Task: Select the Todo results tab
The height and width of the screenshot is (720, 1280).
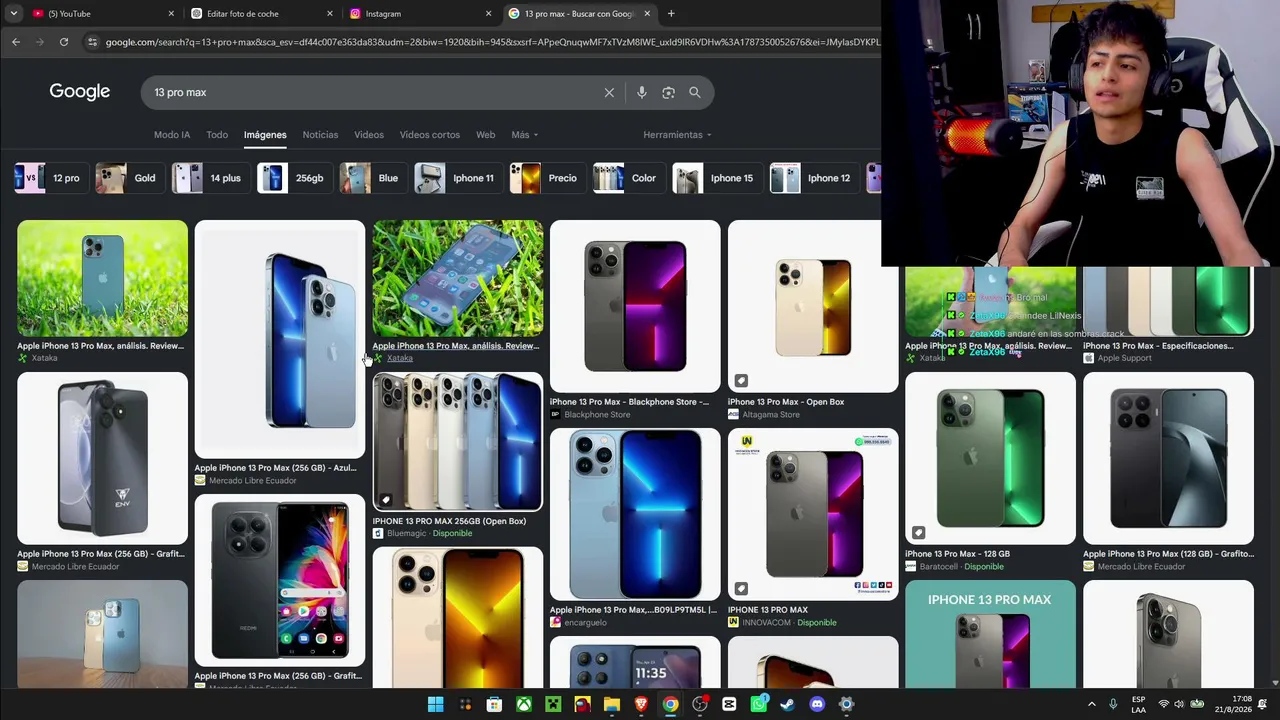Action: point(217,135)
